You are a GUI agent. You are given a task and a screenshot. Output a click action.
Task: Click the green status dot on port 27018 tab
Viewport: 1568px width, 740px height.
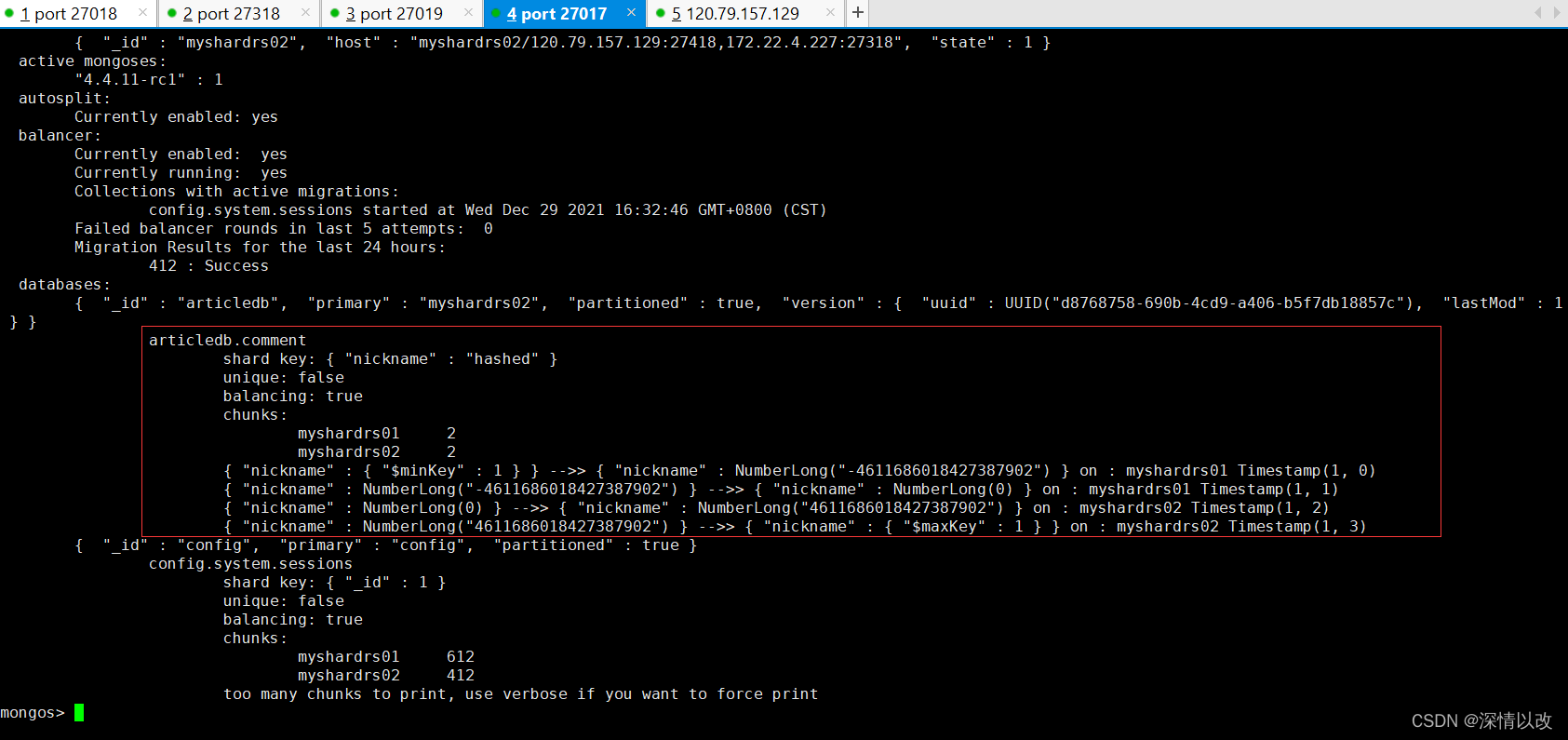[x=9, y=13]
